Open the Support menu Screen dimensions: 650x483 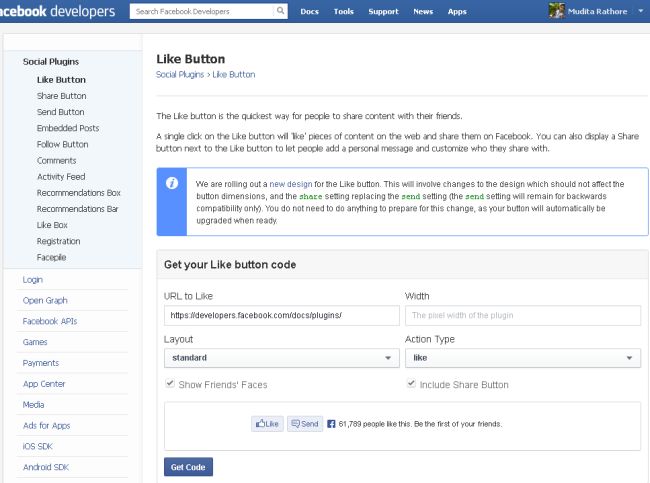click(383, 12)
